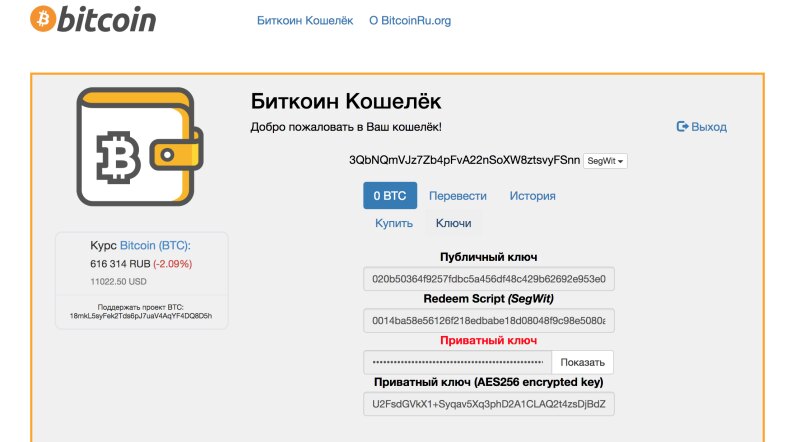Click the wallet address text
This screenshot has width=800, height=442.
(464, 161)
